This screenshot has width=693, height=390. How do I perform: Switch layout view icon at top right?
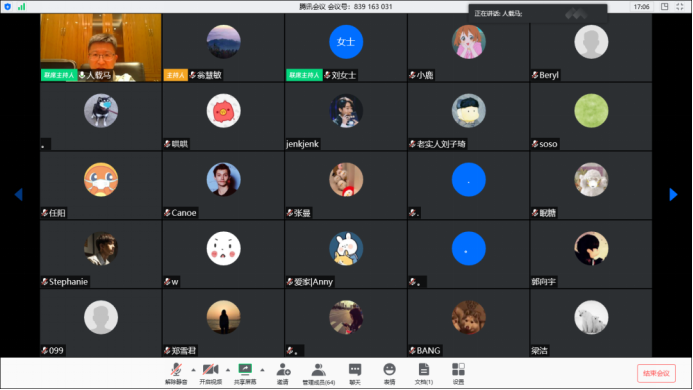[664, 7]
